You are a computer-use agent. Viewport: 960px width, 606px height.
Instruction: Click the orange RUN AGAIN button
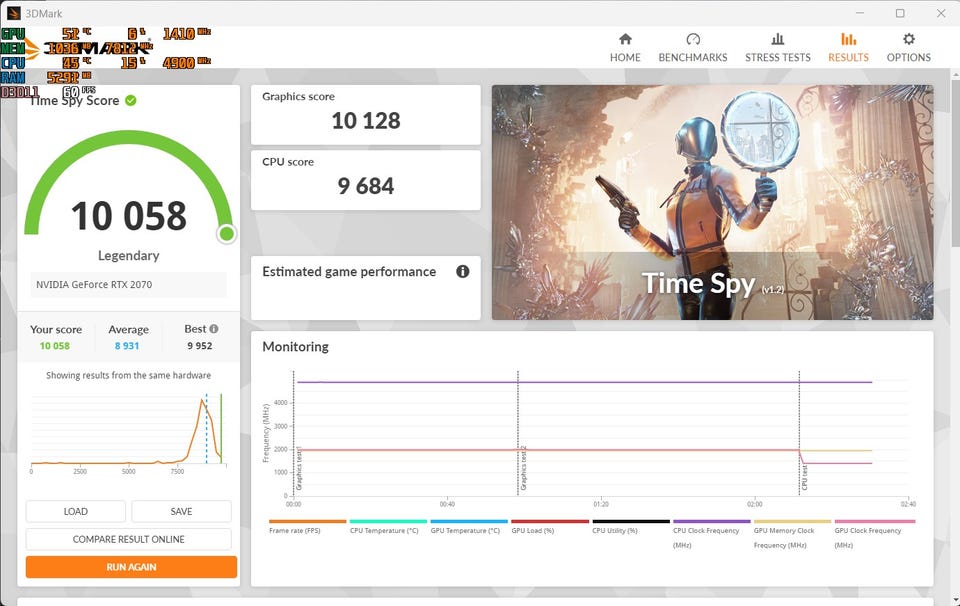(x=131, y=567)
